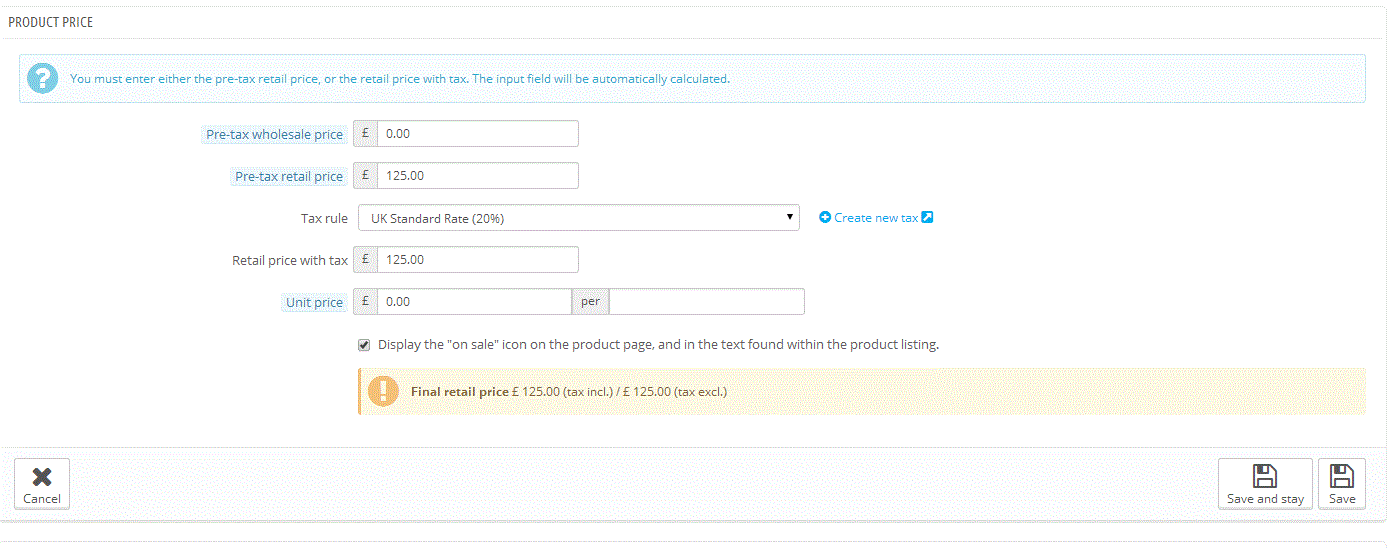
Task: Click the pound symbol beside Unit price
Action: click(x=366, y=302)
